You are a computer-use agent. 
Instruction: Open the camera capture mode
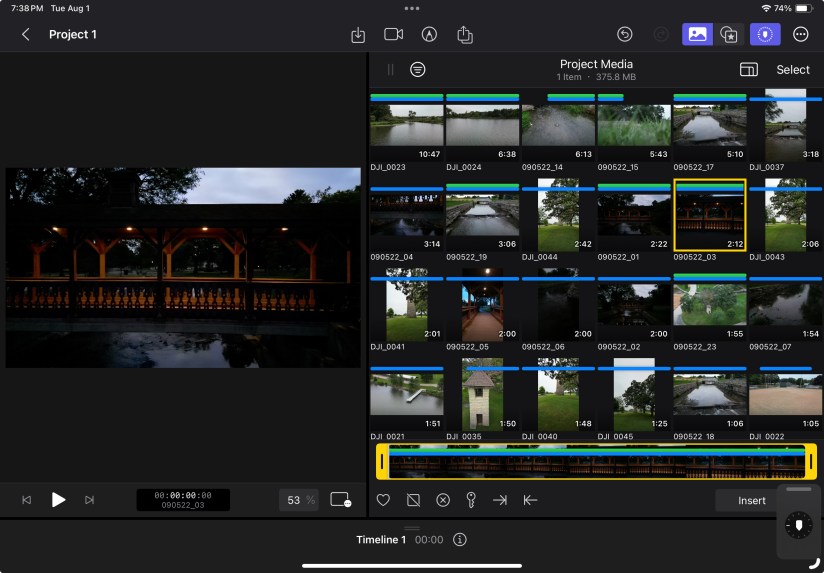click(x=393, y=35)
